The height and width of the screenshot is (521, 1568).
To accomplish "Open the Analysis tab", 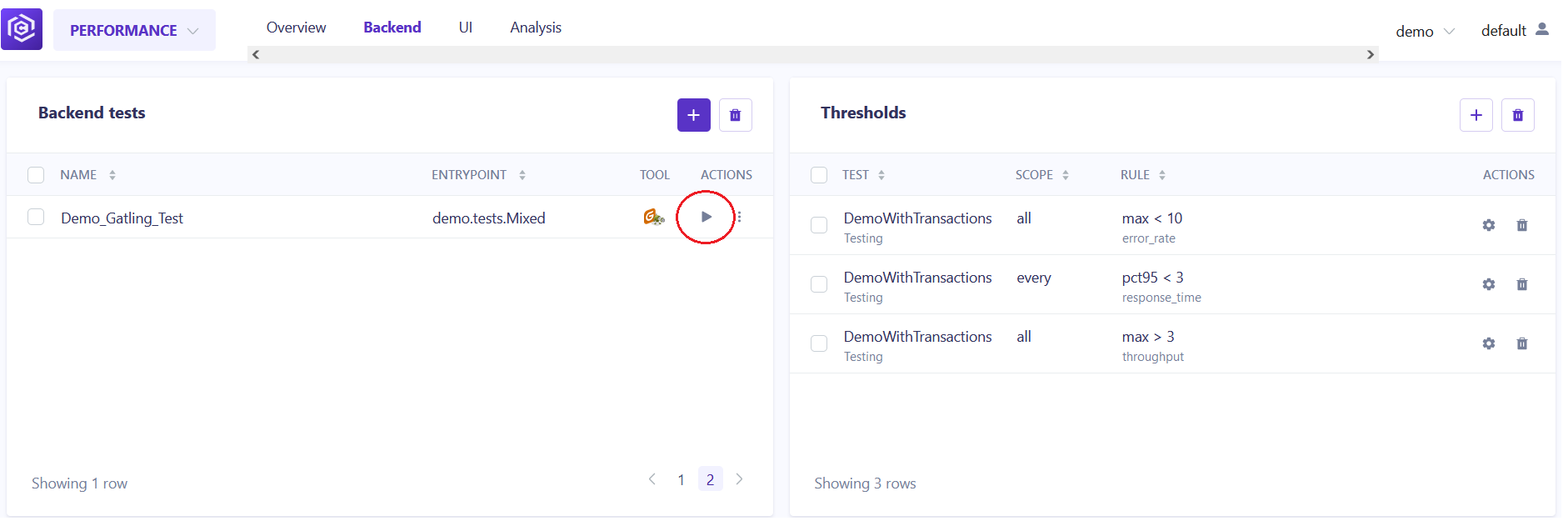I will coord(536,28).
